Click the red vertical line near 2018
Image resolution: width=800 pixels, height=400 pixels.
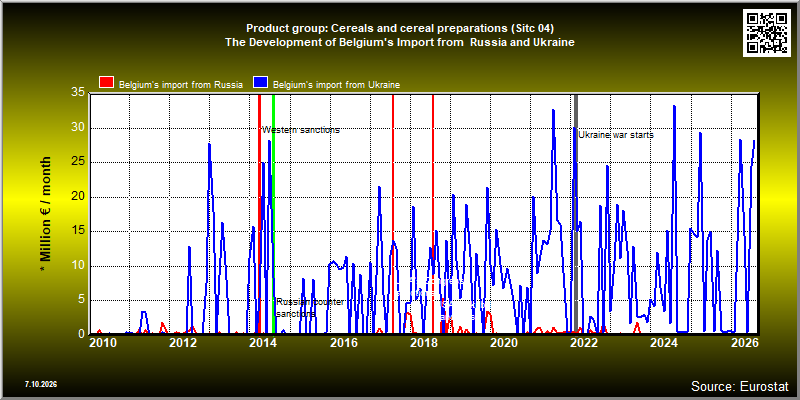pyautogui.click(x=433, y=213)
